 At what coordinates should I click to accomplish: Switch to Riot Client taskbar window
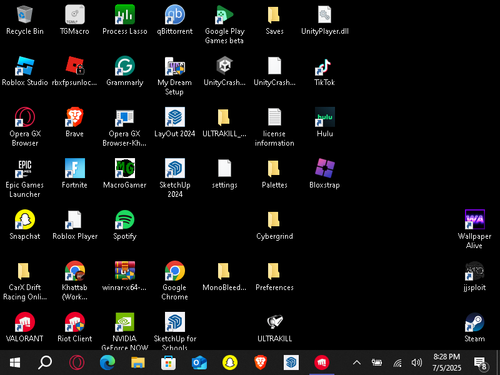[x=322, y=363]
